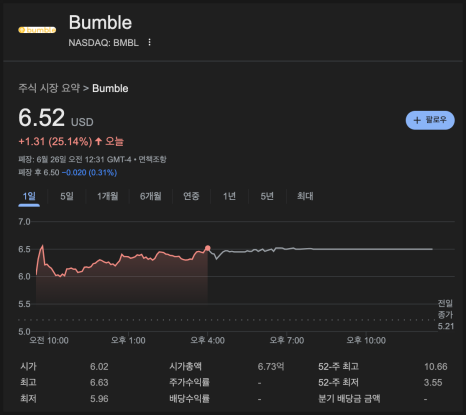Viewport: 466px width, 415px height.
Task: Click the NASDAQ: BMBL ticker text
Action: [103, 43]
